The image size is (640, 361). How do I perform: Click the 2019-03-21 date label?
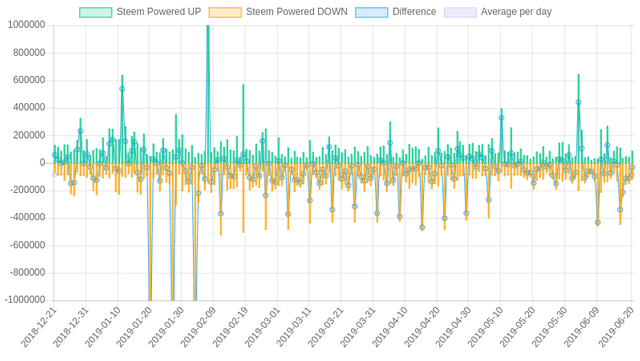click(325, 328)
